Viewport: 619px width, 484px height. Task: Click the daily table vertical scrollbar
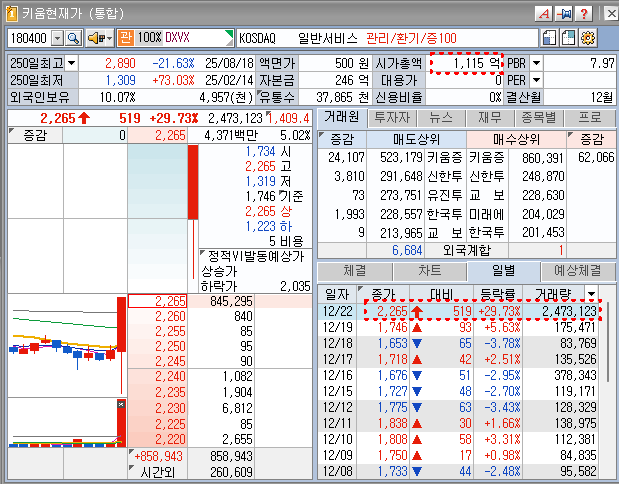[608, 342]
